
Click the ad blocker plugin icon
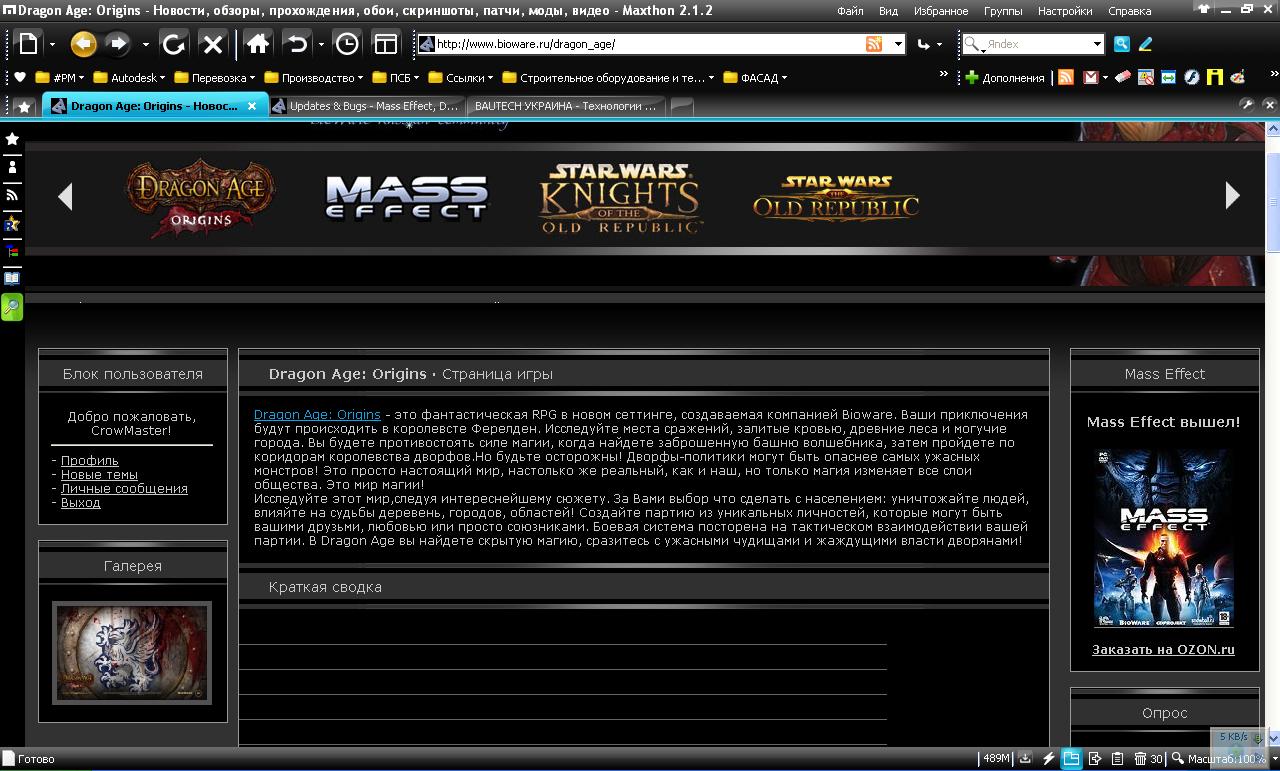1145,77
